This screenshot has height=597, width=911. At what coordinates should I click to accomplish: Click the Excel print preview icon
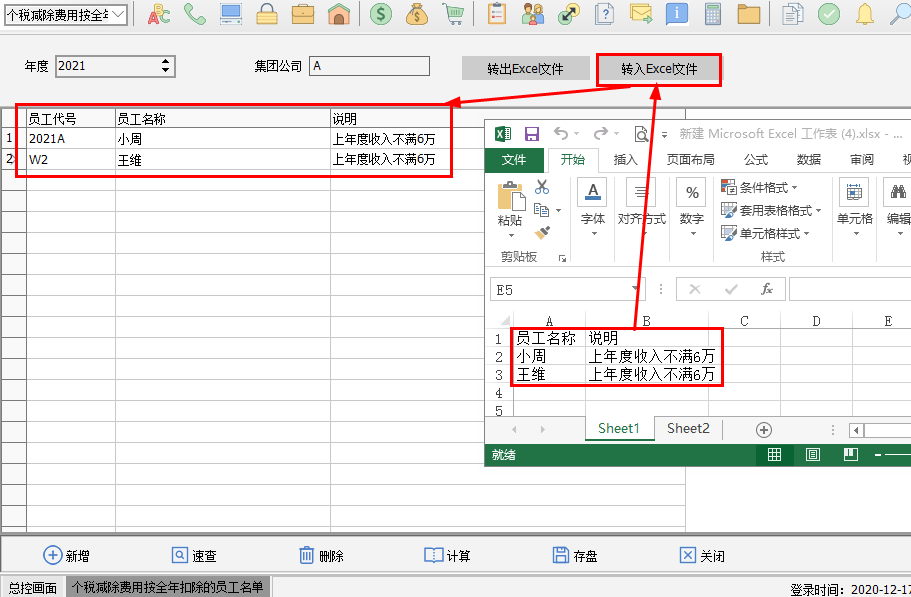(x=641, y=134)
